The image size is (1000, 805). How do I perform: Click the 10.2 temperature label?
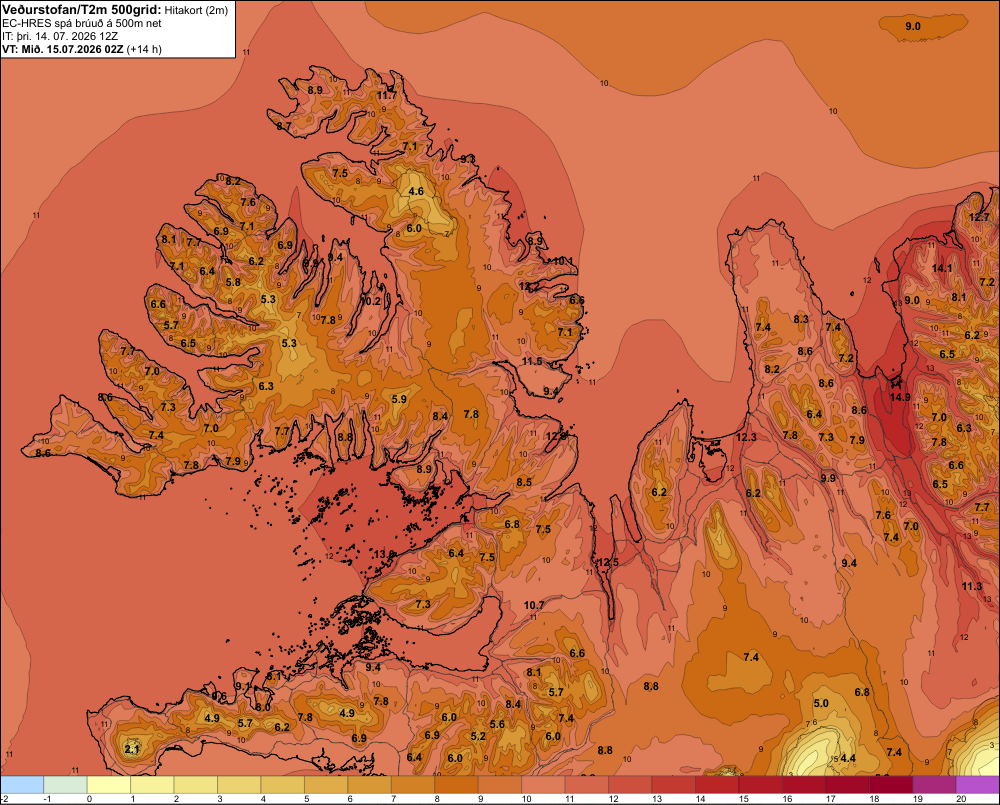point(371,301)
